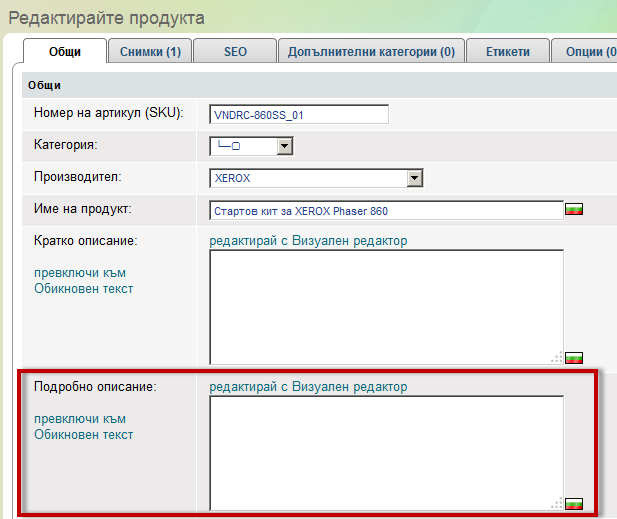Click the resize grip of the Кратко описание textarea
Image resolution: width=617 pixels, height=519 pixels.
(557, 358)
